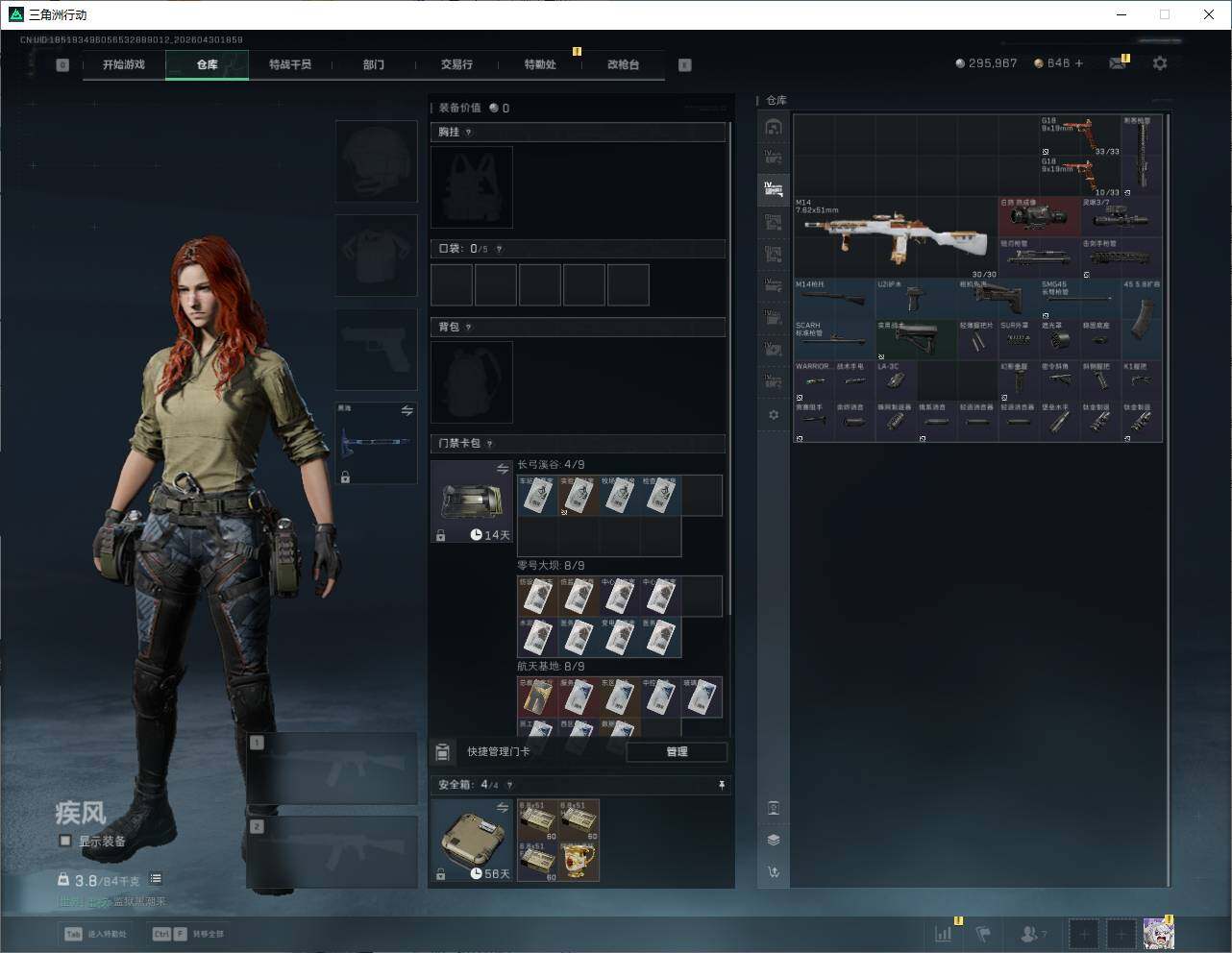The width and height of the screenshot is (1232, 953).
Task: Select the 仓库 tab
Action: [x=208, y=64]
